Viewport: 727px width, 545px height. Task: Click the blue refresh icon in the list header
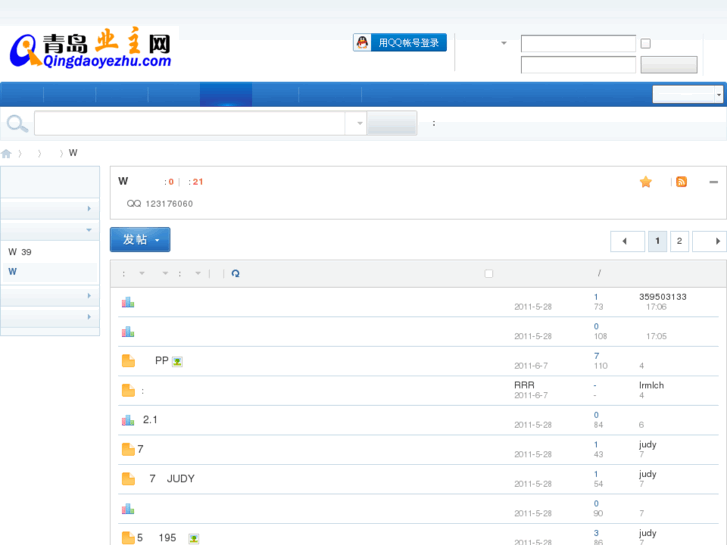pos(236,274)
